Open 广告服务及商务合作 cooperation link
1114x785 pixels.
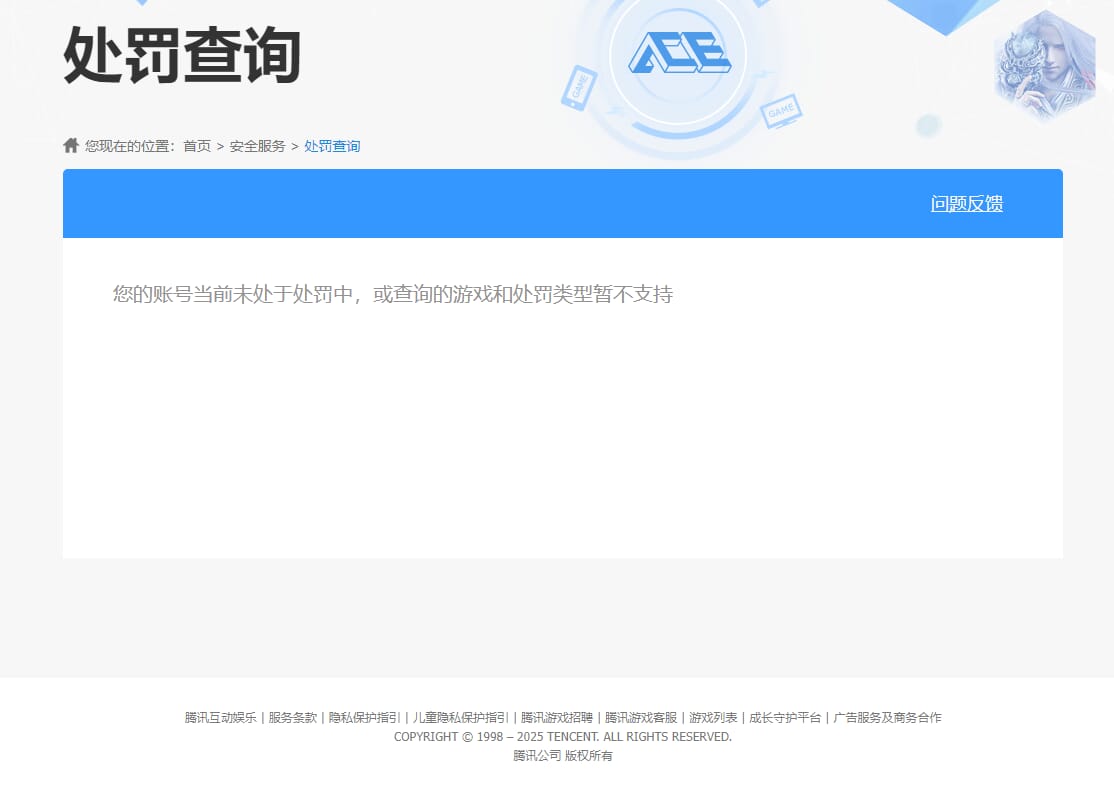[885, 717]
